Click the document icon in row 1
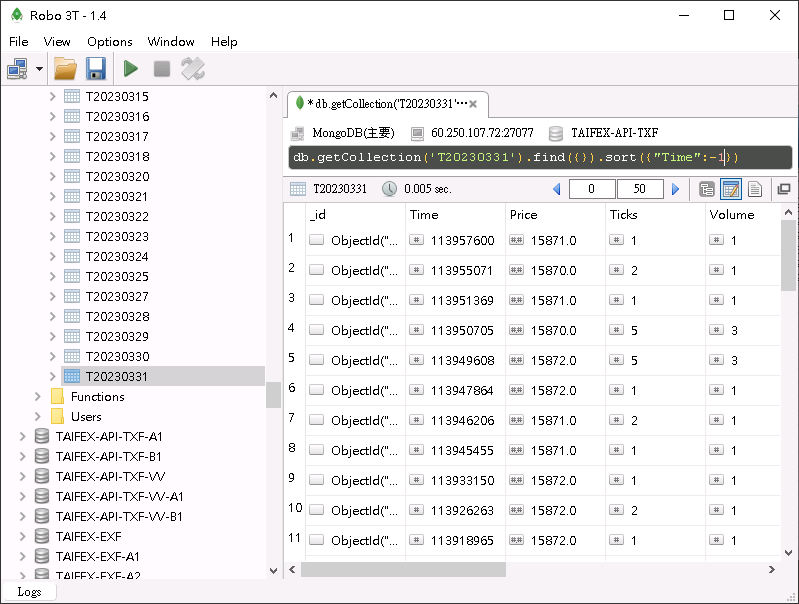Screen dimensions: 799x604 pos(316,240)
